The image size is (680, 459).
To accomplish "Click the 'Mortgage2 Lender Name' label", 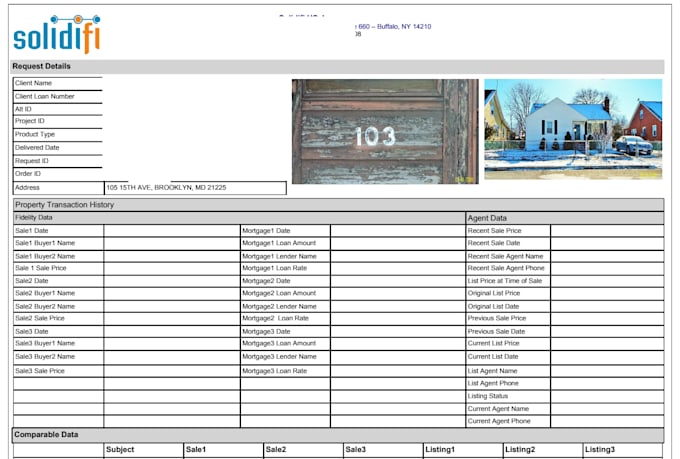I will coord(279,306).
